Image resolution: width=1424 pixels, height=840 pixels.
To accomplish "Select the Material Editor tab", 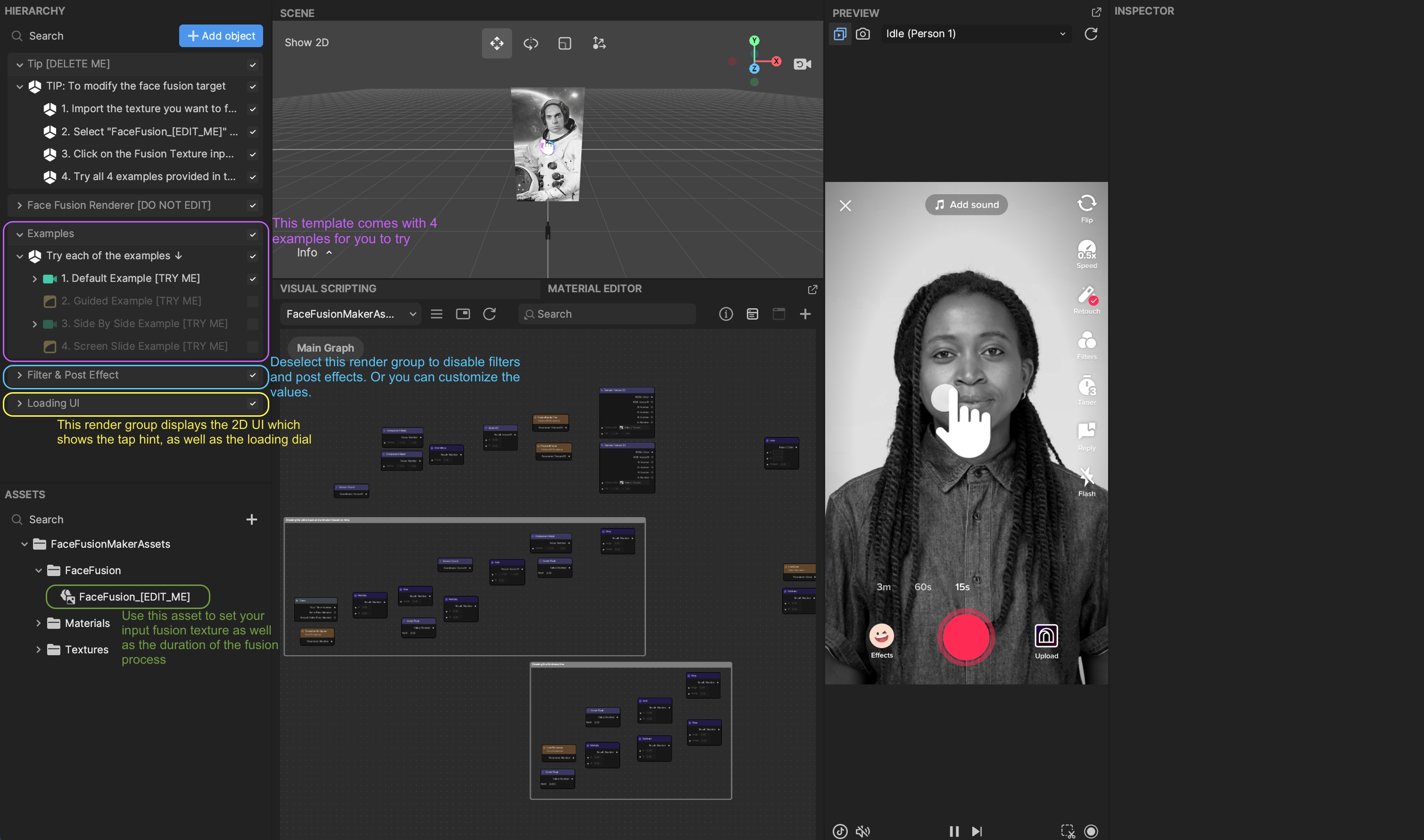I will pyautogui.click(x=594, y=288).
